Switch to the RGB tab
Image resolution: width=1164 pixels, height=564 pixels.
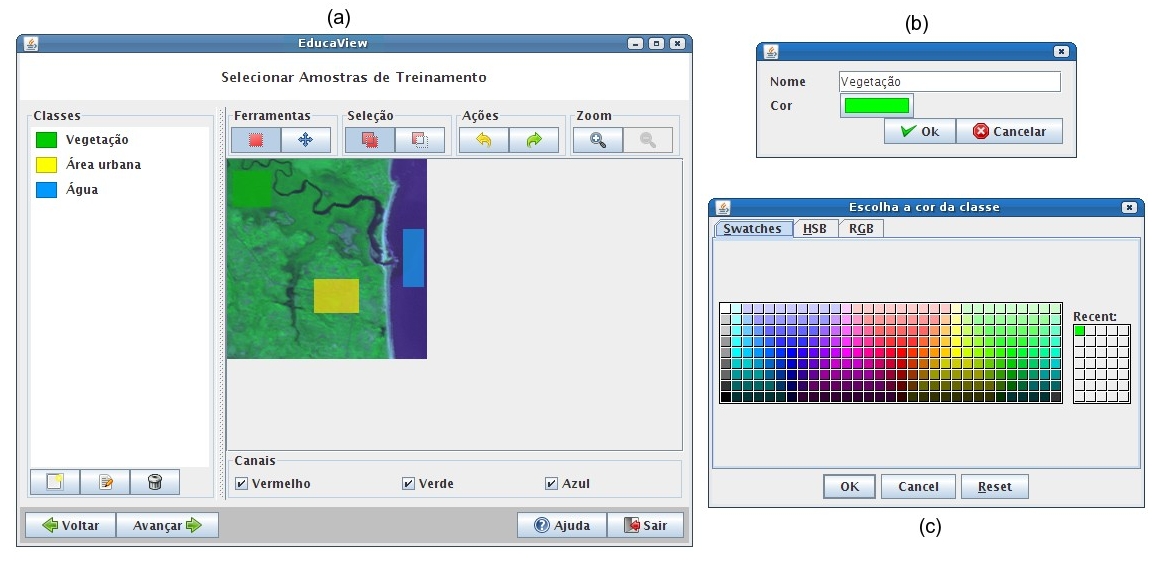coord(861,229)
